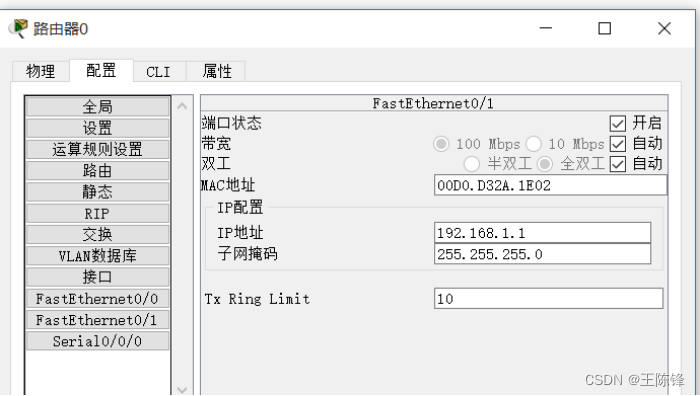Click the sidebar scroll up arrow
Viewport: 700px width, 396px height.
click(182, 106)
